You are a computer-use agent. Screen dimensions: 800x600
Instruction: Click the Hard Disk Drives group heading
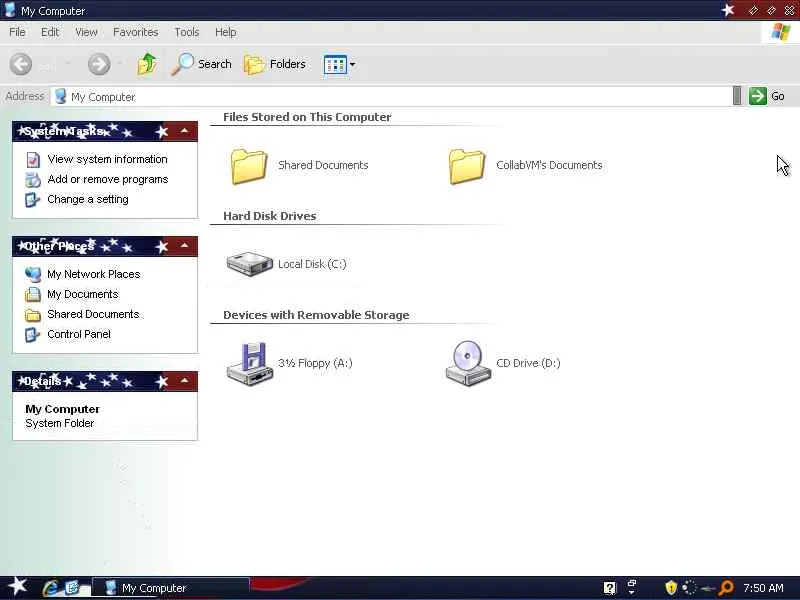pos(269,216)
